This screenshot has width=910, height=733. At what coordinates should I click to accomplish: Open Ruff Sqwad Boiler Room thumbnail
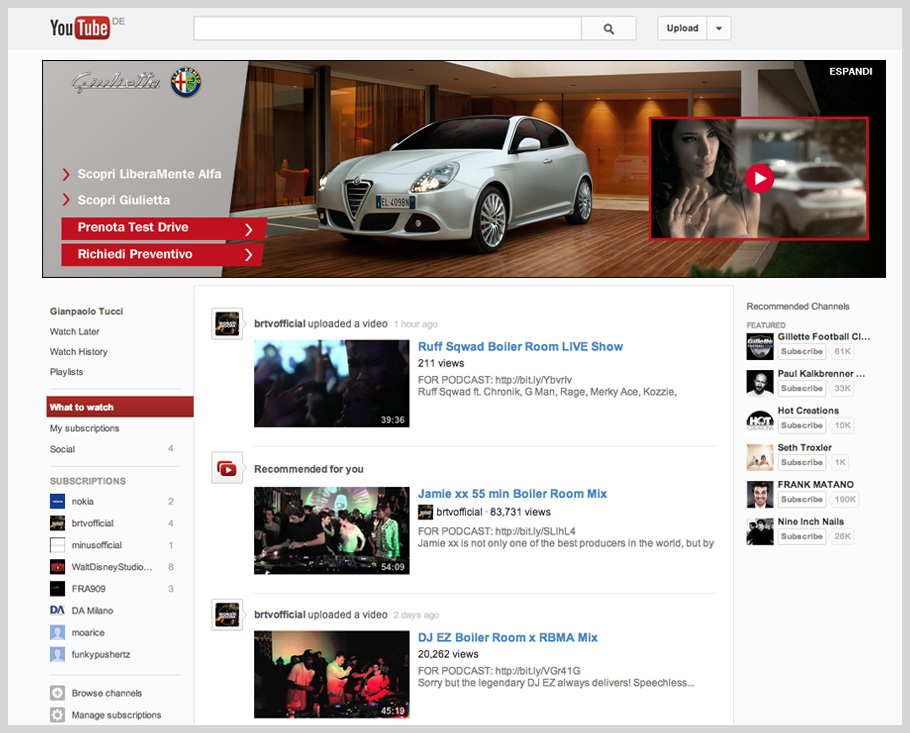pos(331,384)
